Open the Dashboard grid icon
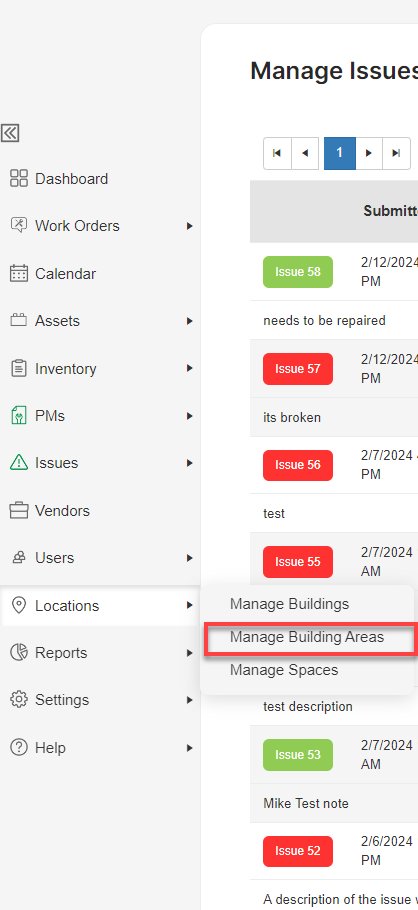Screen dimensions: 418x910 [x=19, y=178]
